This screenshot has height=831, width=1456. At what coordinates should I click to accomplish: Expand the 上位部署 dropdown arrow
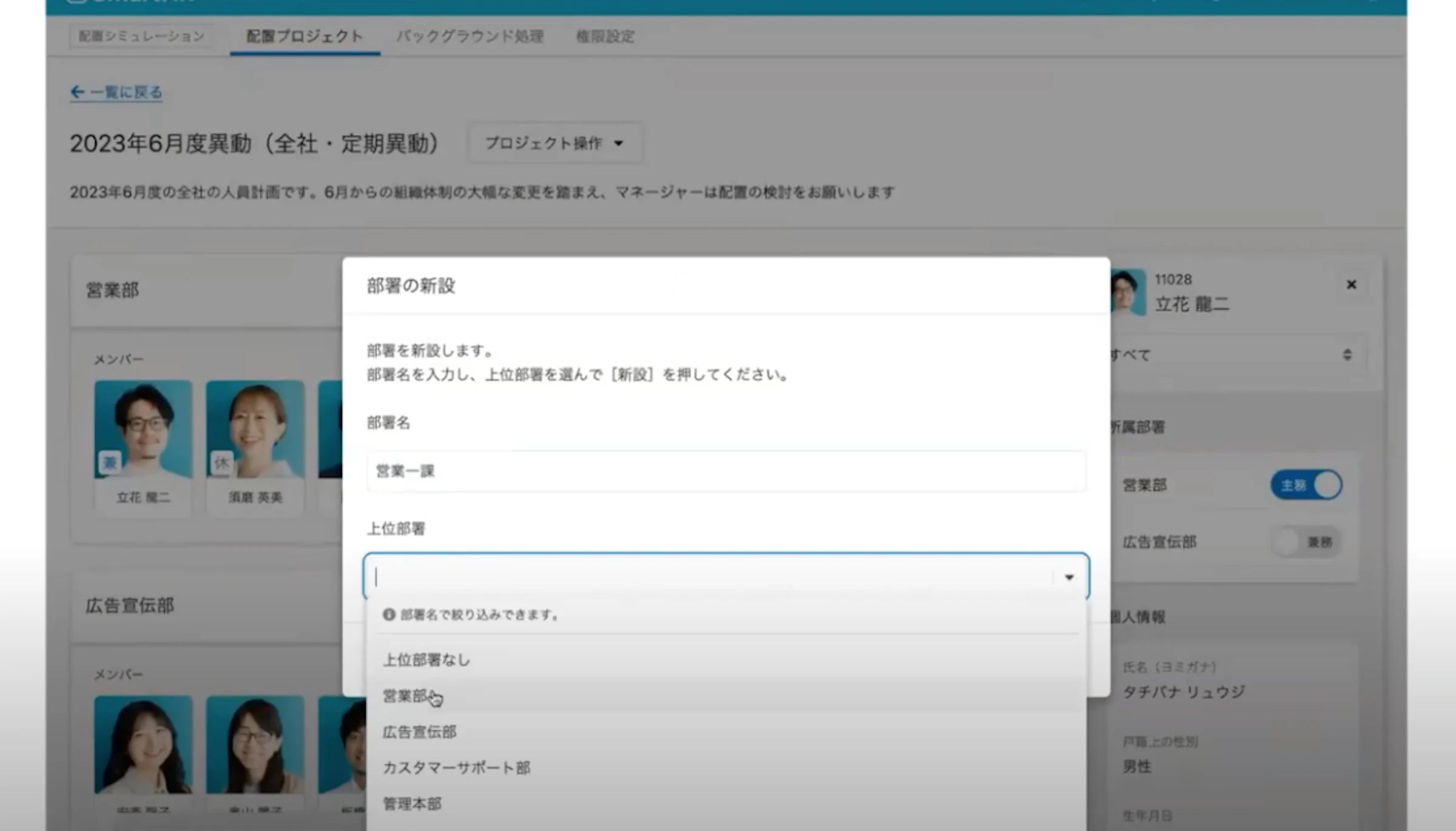point(1070,577)
